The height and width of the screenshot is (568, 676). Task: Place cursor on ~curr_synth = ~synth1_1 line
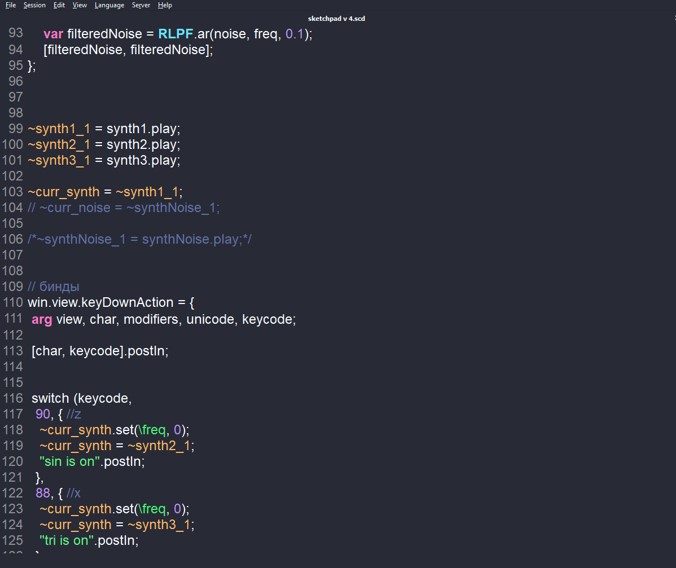(105, 192)
